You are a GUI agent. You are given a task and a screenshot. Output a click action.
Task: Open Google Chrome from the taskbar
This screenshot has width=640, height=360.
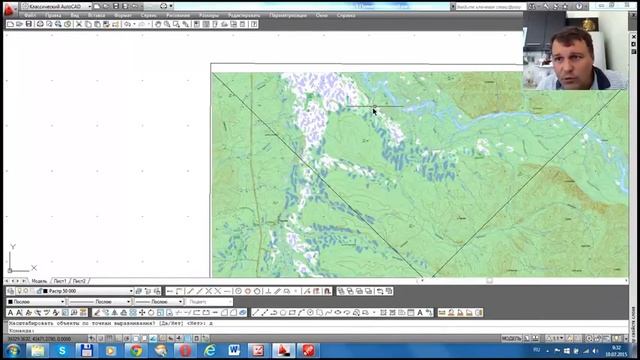click(136, 351)
